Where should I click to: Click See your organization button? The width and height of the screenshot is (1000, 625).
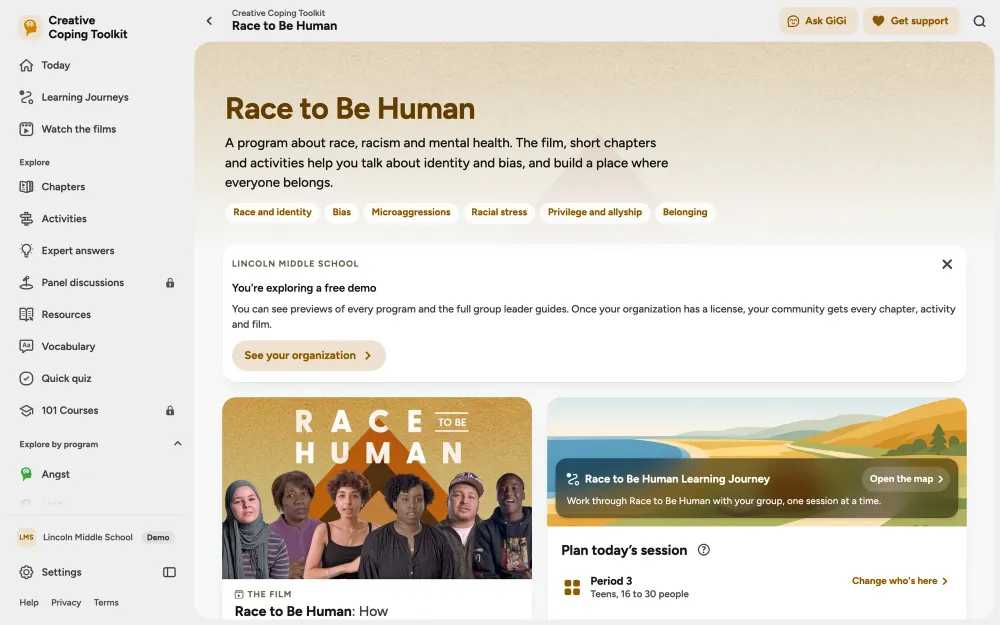309,355
